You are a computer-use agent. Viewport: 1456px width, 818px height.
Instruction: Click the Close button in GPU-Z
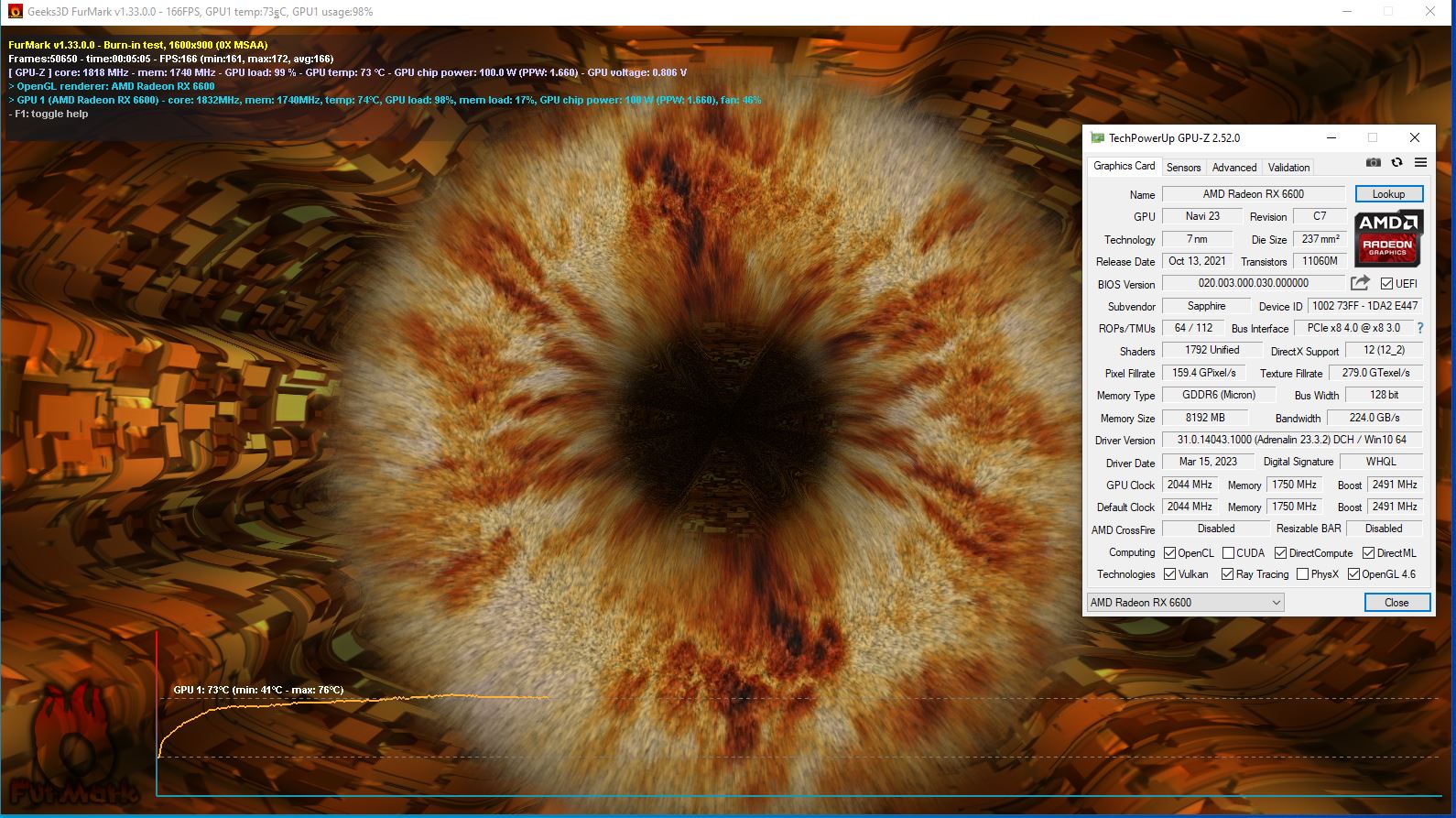point(1396,603)
